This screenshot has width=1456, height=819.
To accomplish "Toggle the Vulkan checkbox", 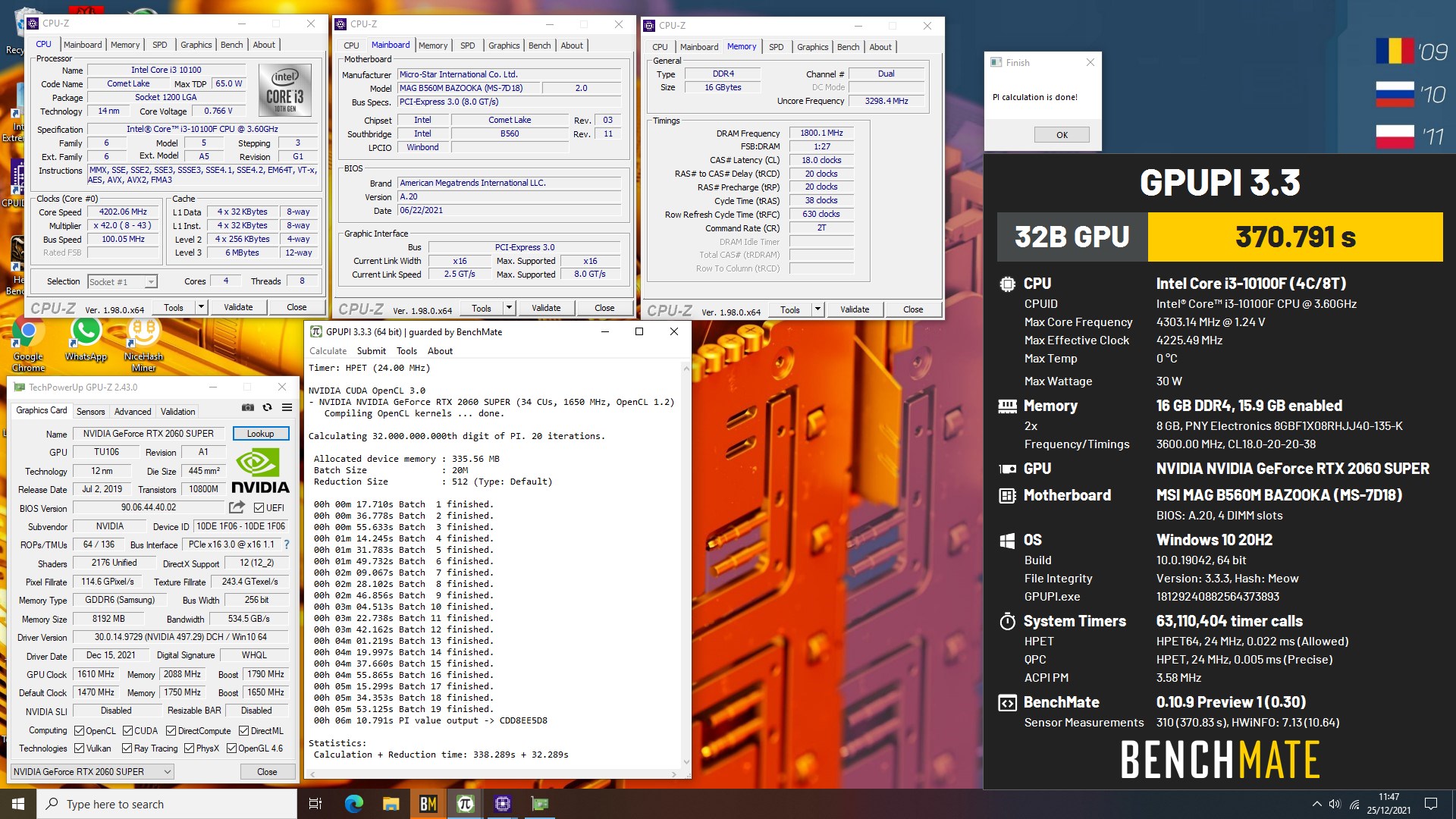I will pyautogui.click(x=79, y=748).
